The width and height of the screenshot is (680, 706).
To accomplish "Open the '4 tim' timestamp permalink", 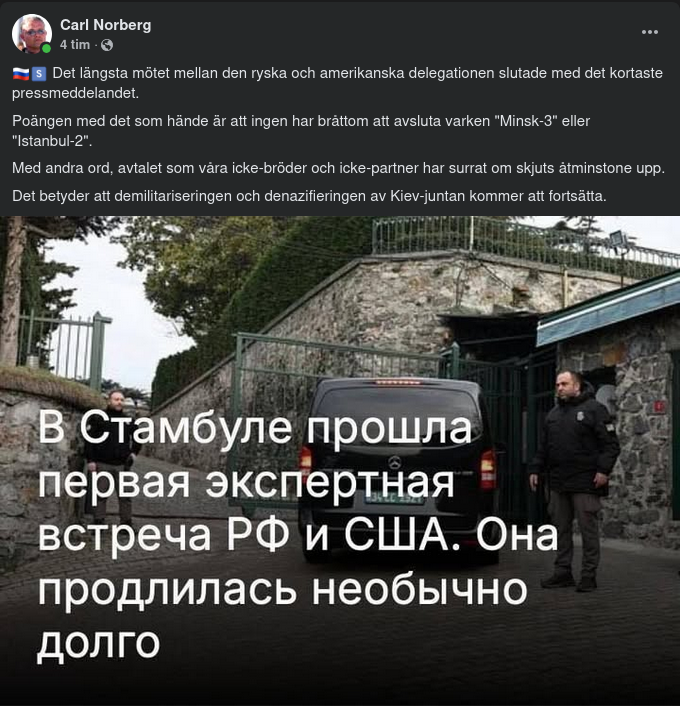I will 75,45.
